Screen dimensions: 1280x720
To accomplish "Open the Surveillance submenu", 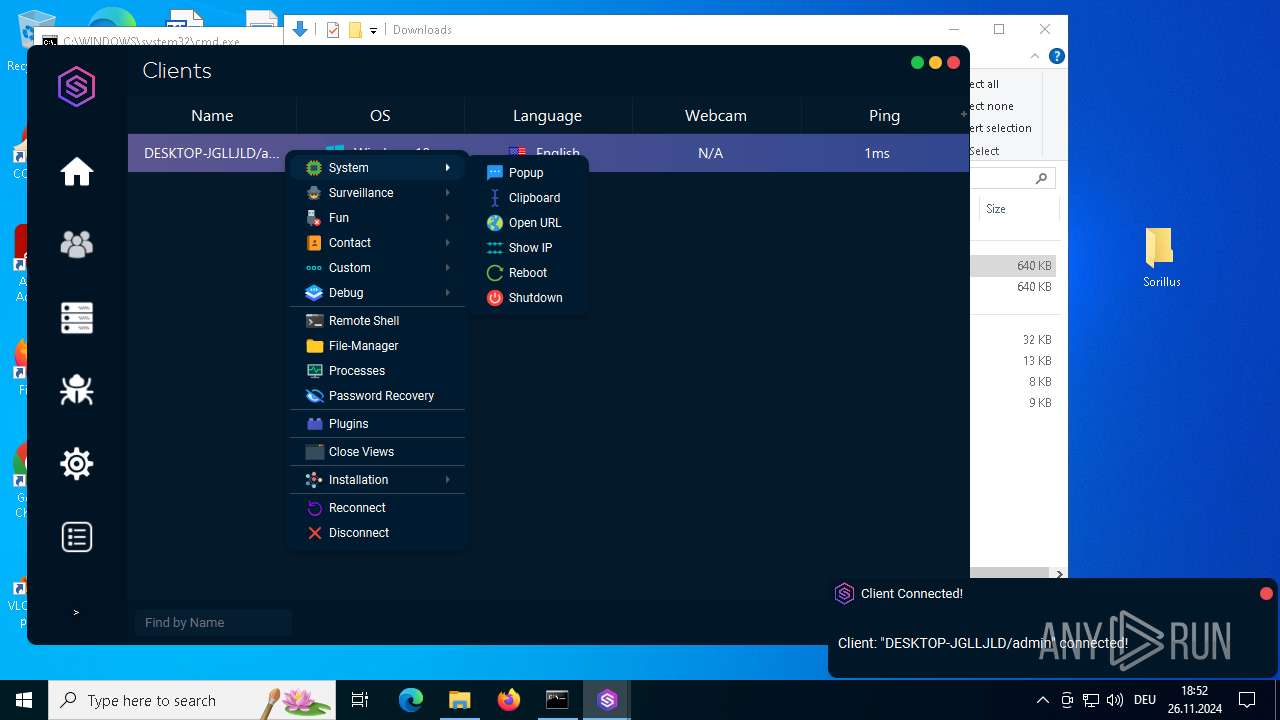I will click(x=378, y=193).
